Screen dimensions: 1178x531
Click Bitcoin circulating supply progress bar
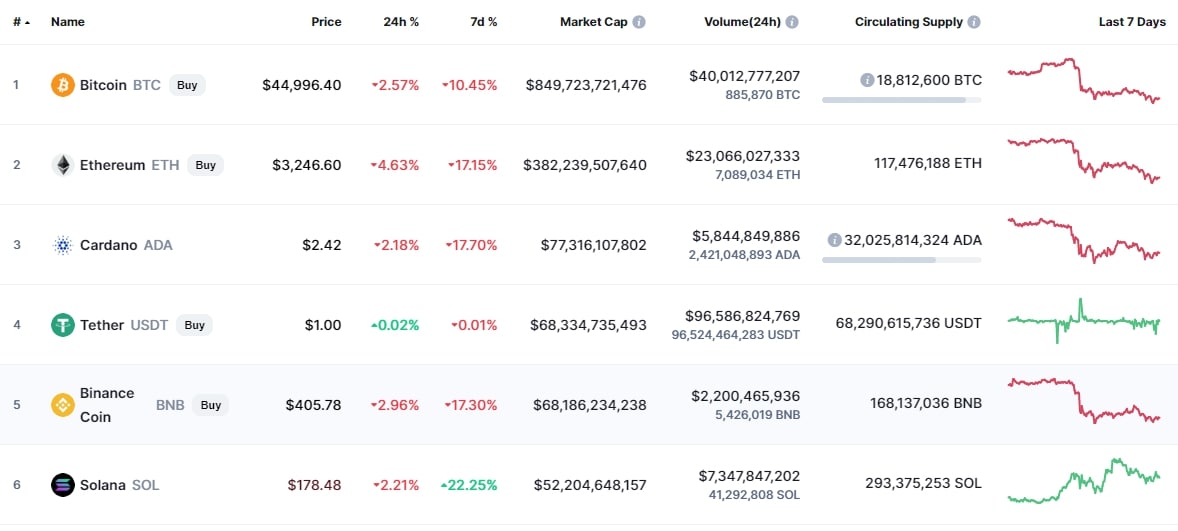click(x=902, y=99)
